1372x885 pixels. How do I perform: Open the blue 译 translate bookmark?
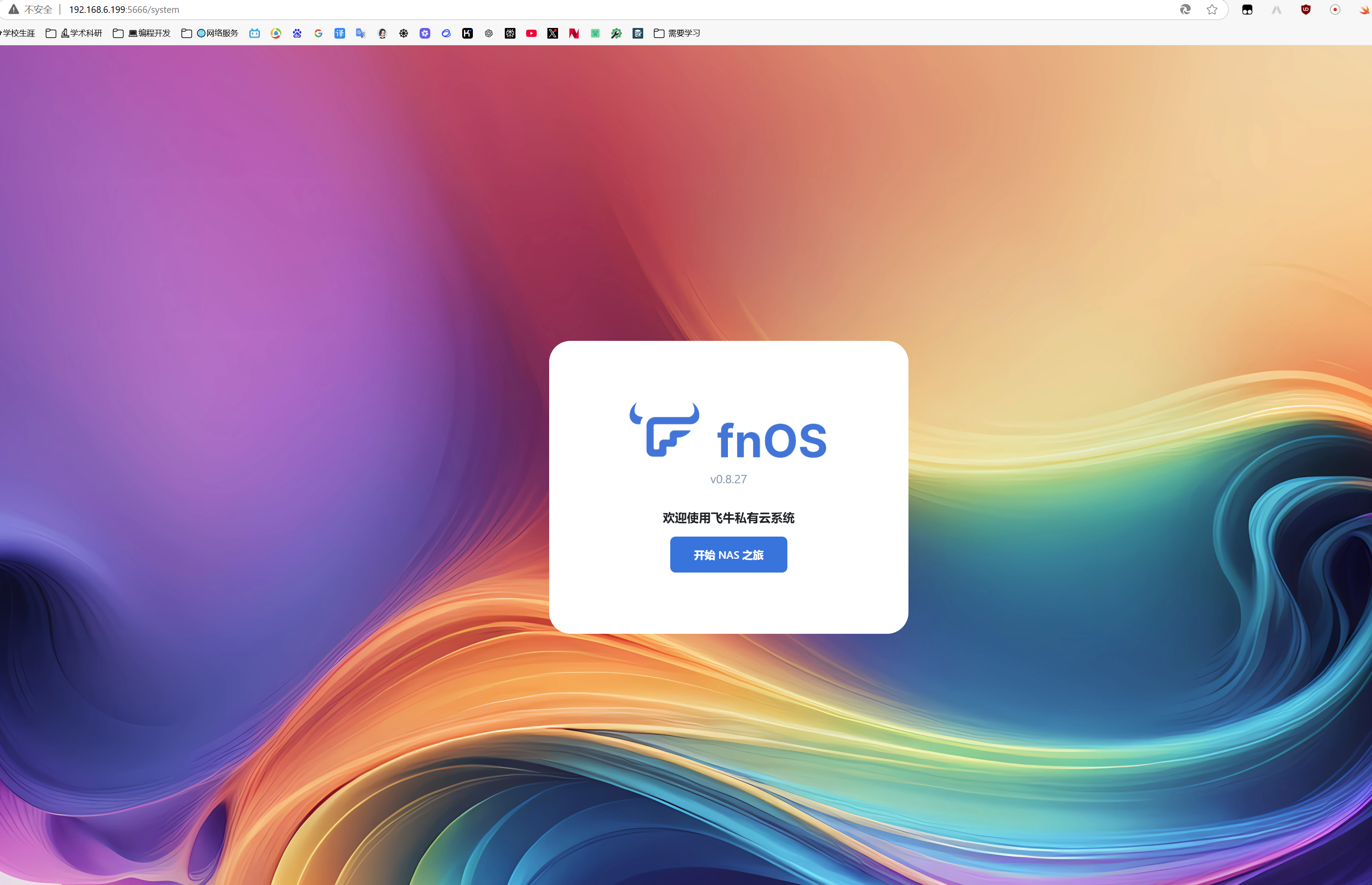[x=339, y=33]
